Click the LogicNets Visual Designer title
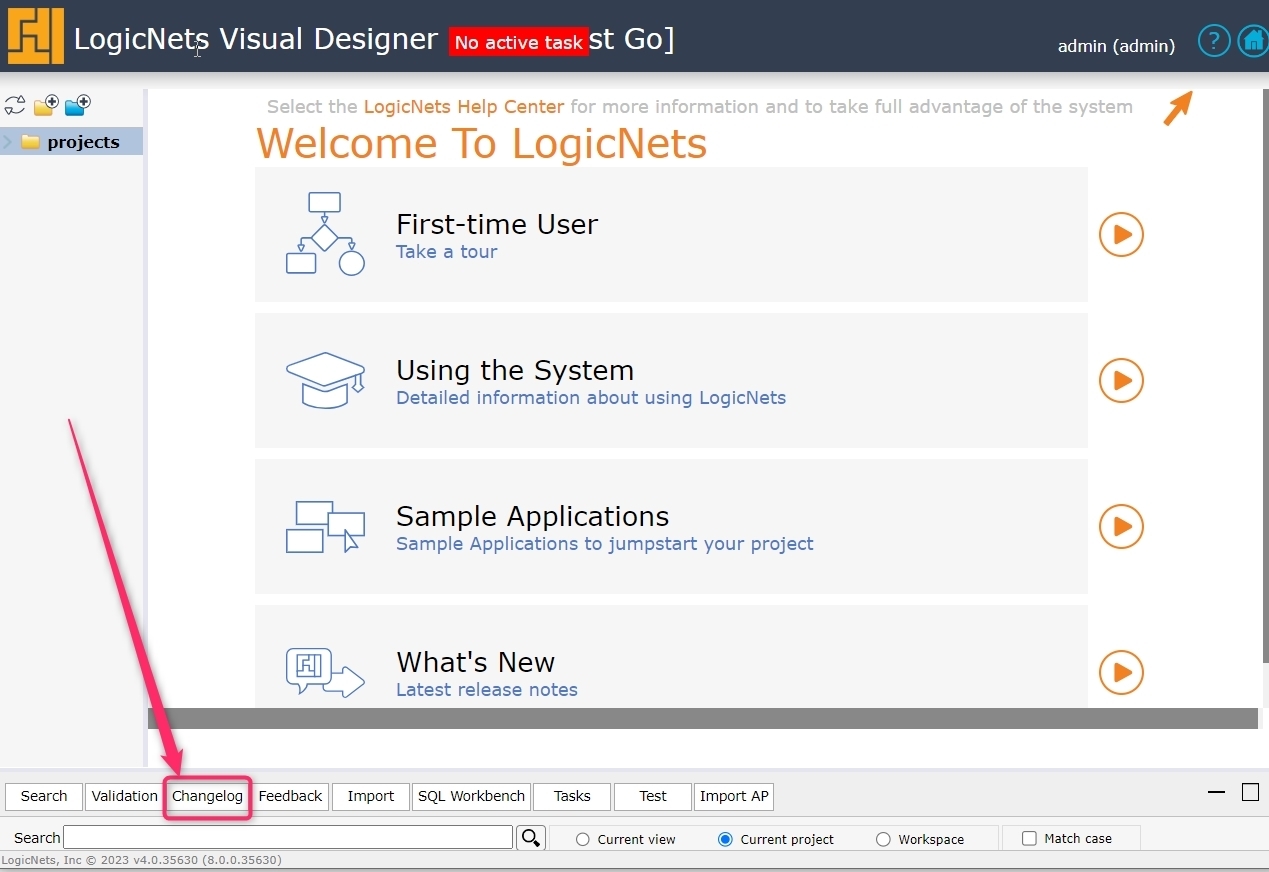1269x872 pixels. 256,40
